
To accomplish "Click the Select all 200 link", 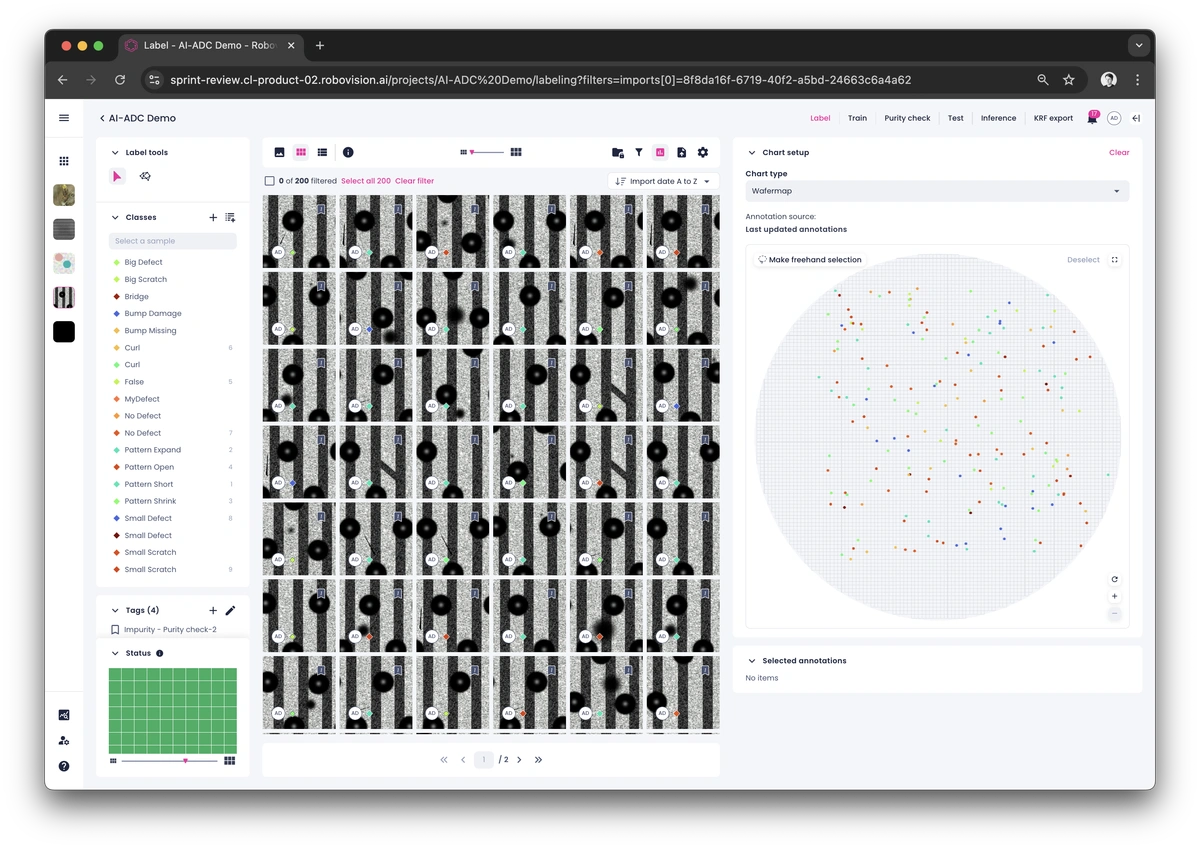I will 365,181.
